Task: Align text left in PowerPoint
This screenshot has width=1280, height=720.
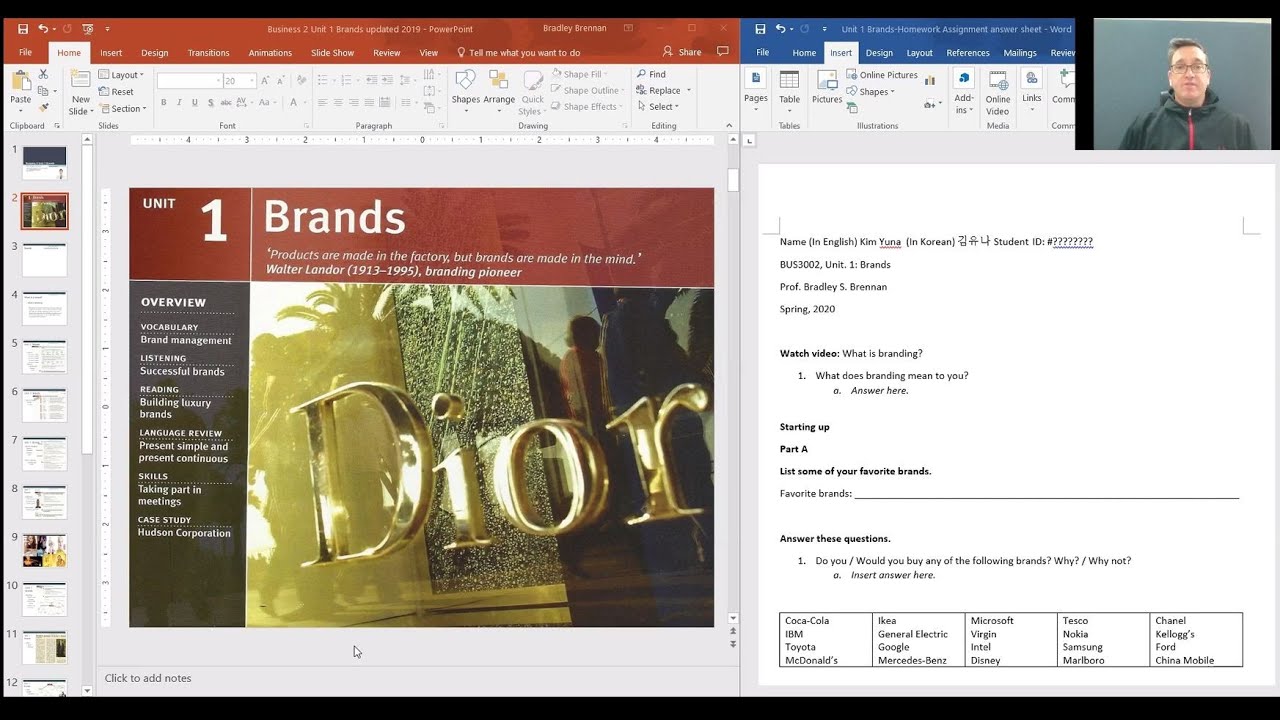Action: [x=323, y=102]
